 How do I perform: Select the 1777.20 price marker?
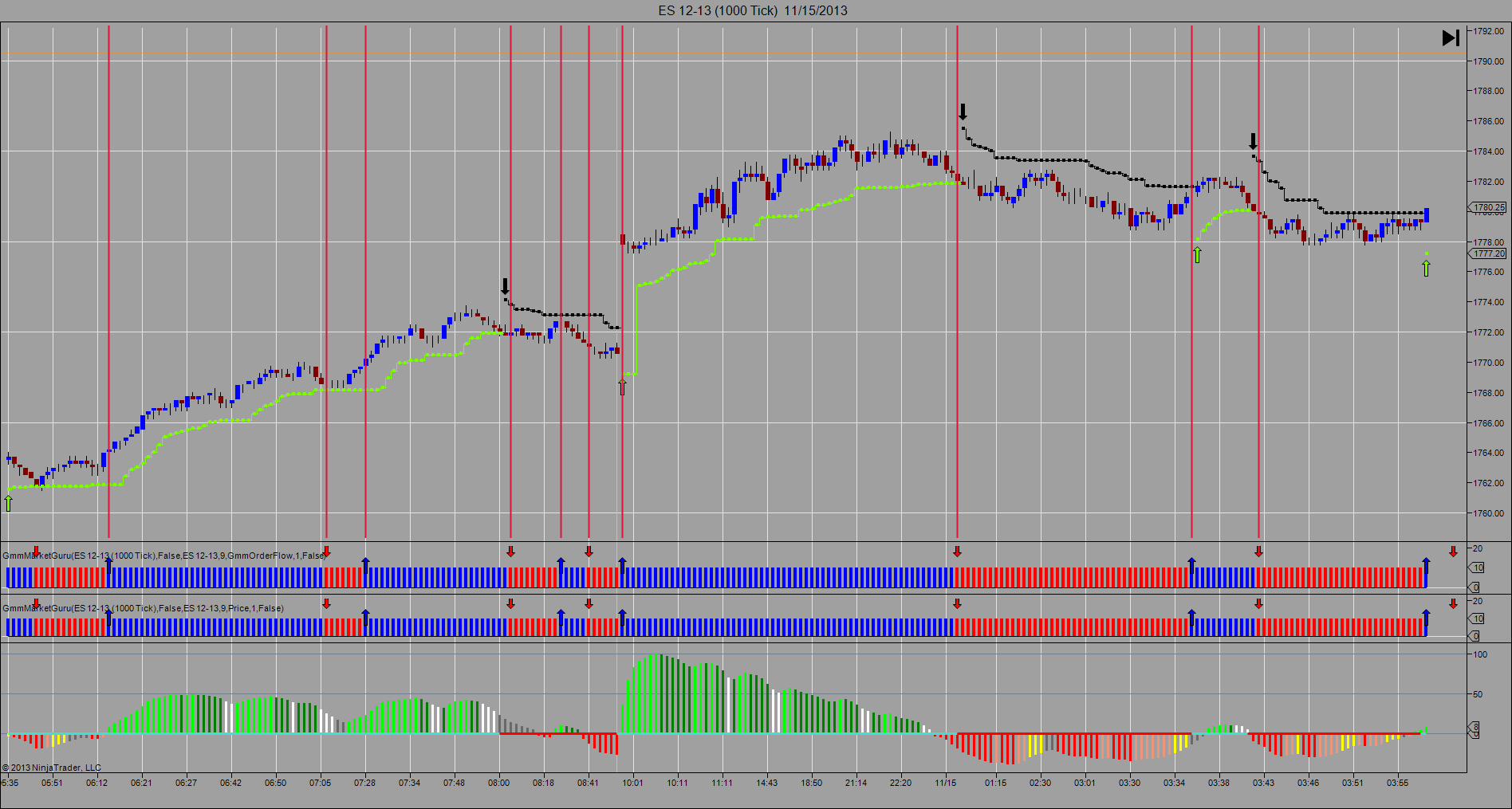1488,254
